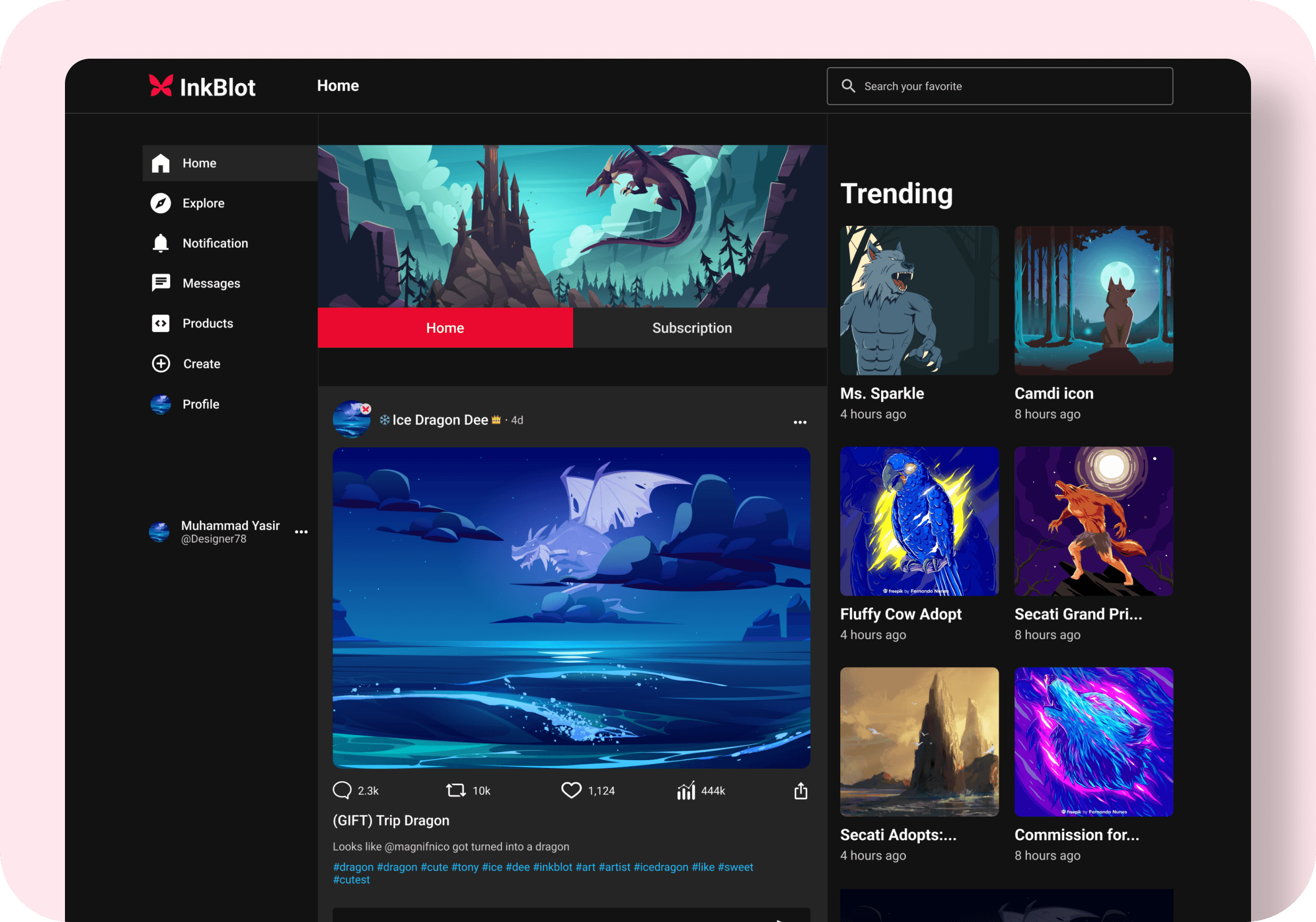Click the Trending heading
Image resolution: width=1316 pixels, height=922 pixels.
tap(896, 194)
